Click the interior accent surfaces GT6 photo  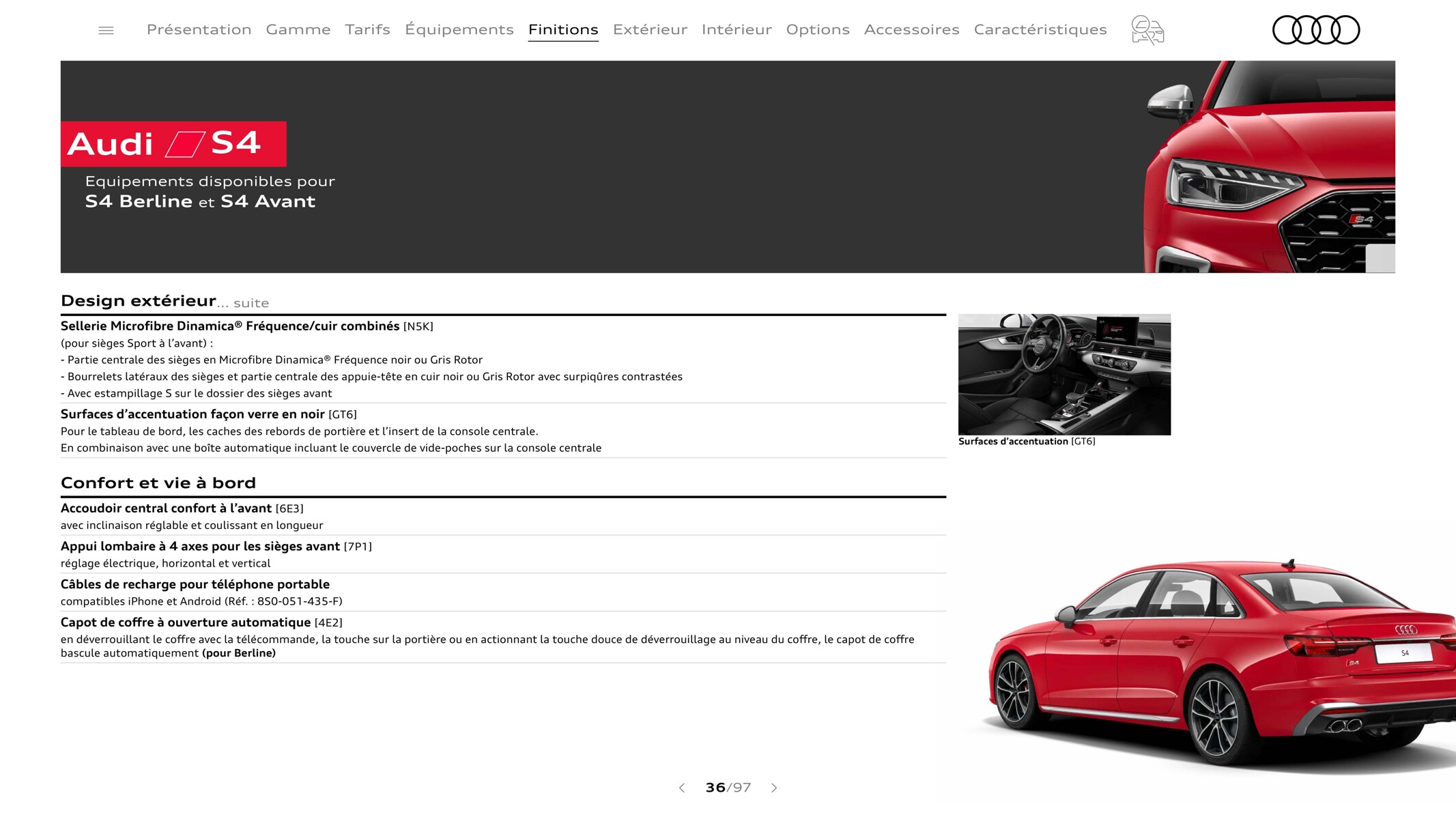click(x=1064, y=375)
